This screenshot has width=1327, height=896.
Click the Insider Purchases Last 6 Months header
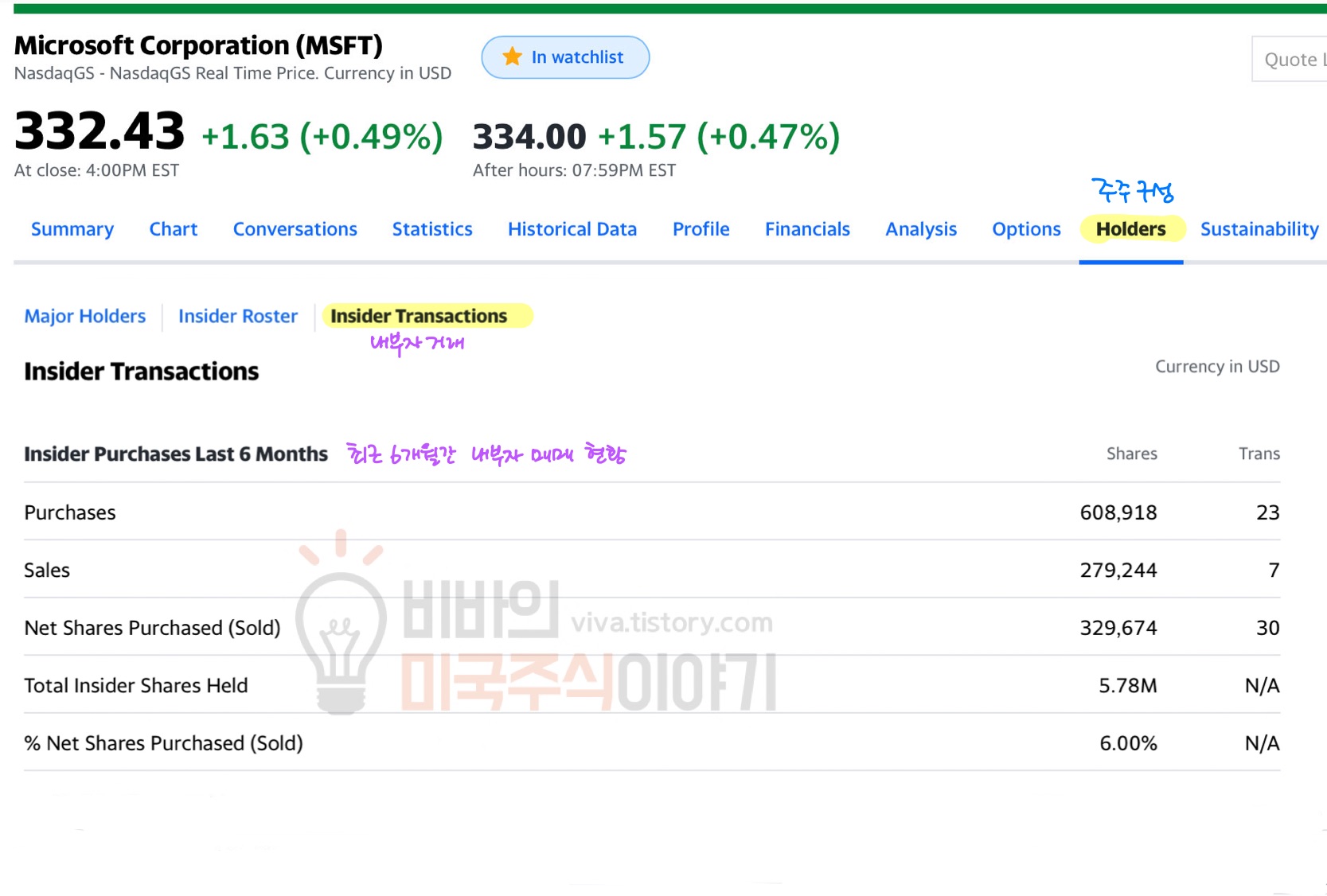(176, 454)
